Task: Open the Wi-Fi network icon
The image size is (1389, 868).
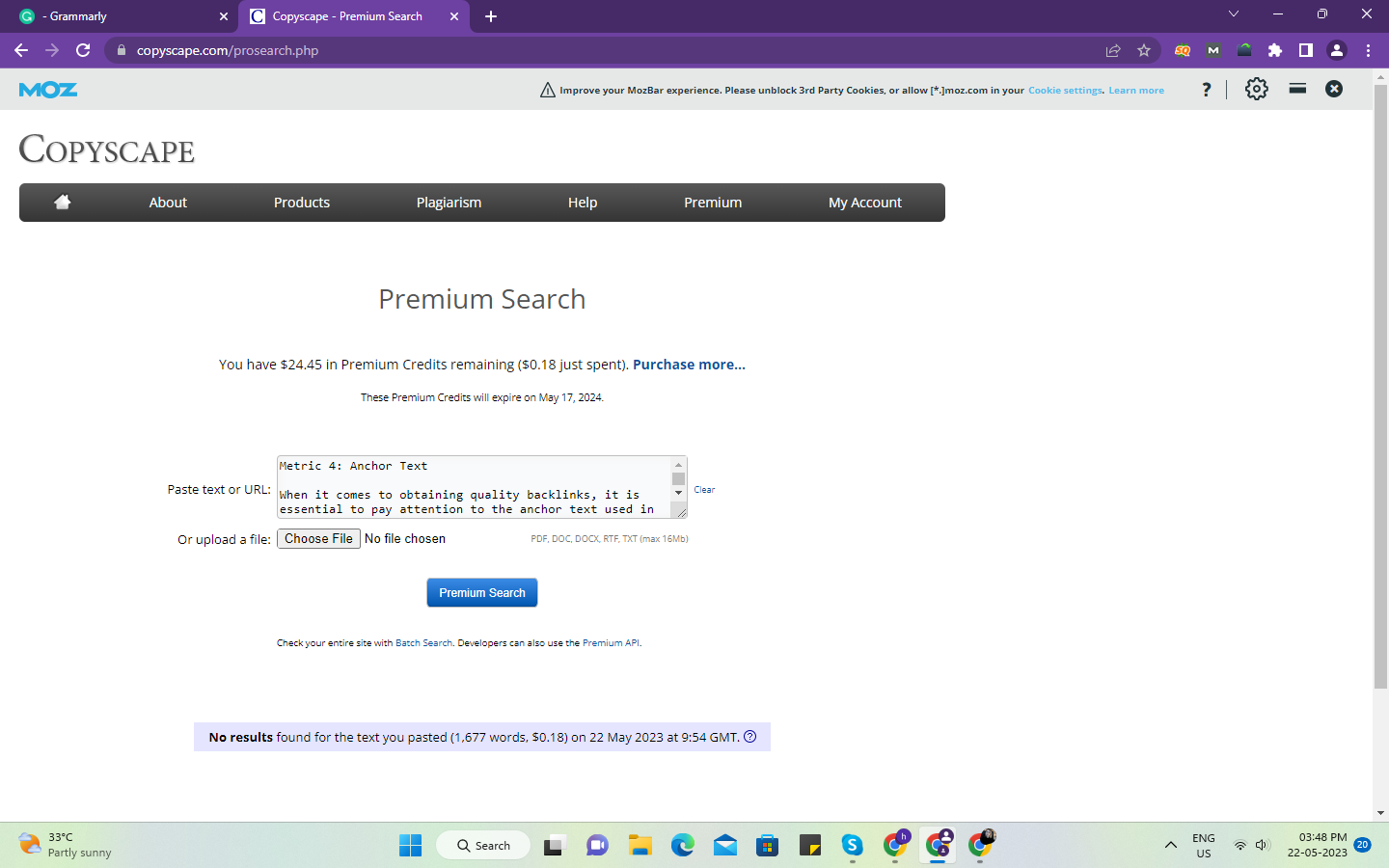Action: (x=1239, y=846)
